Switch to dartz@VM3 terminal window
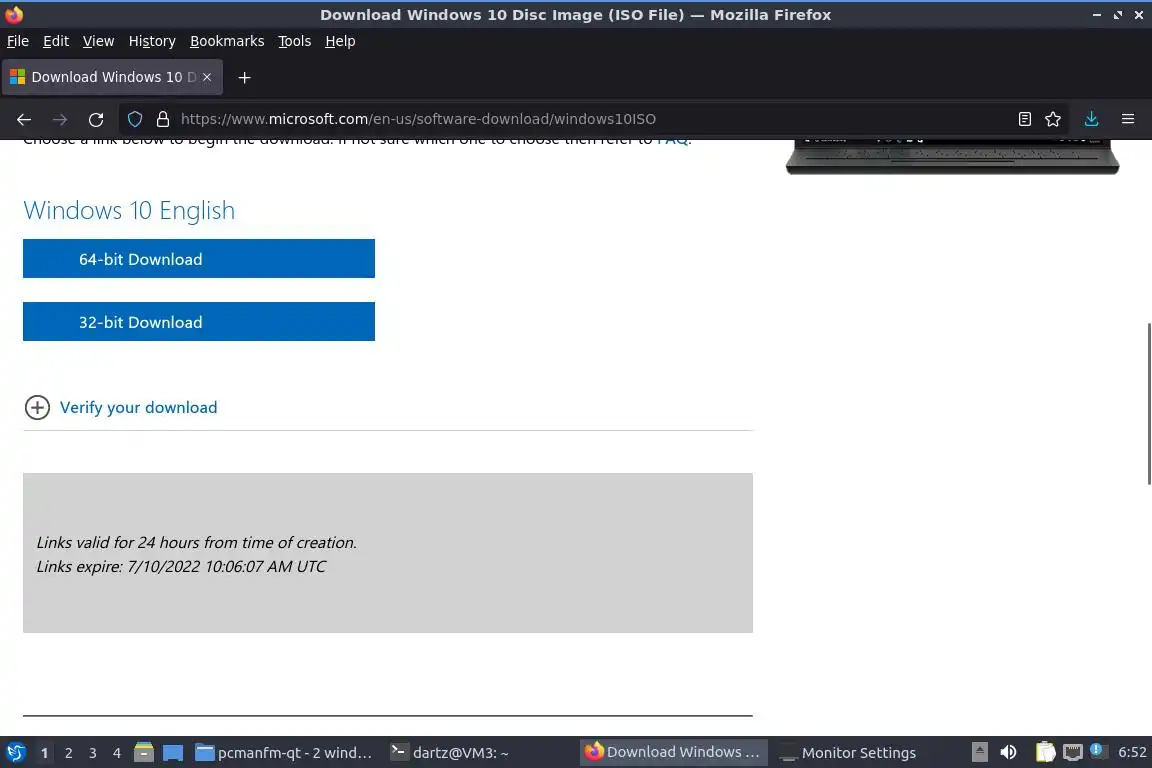Image resolution: width=1152 pixels, height=768 pixels. (x=449, y=753)
